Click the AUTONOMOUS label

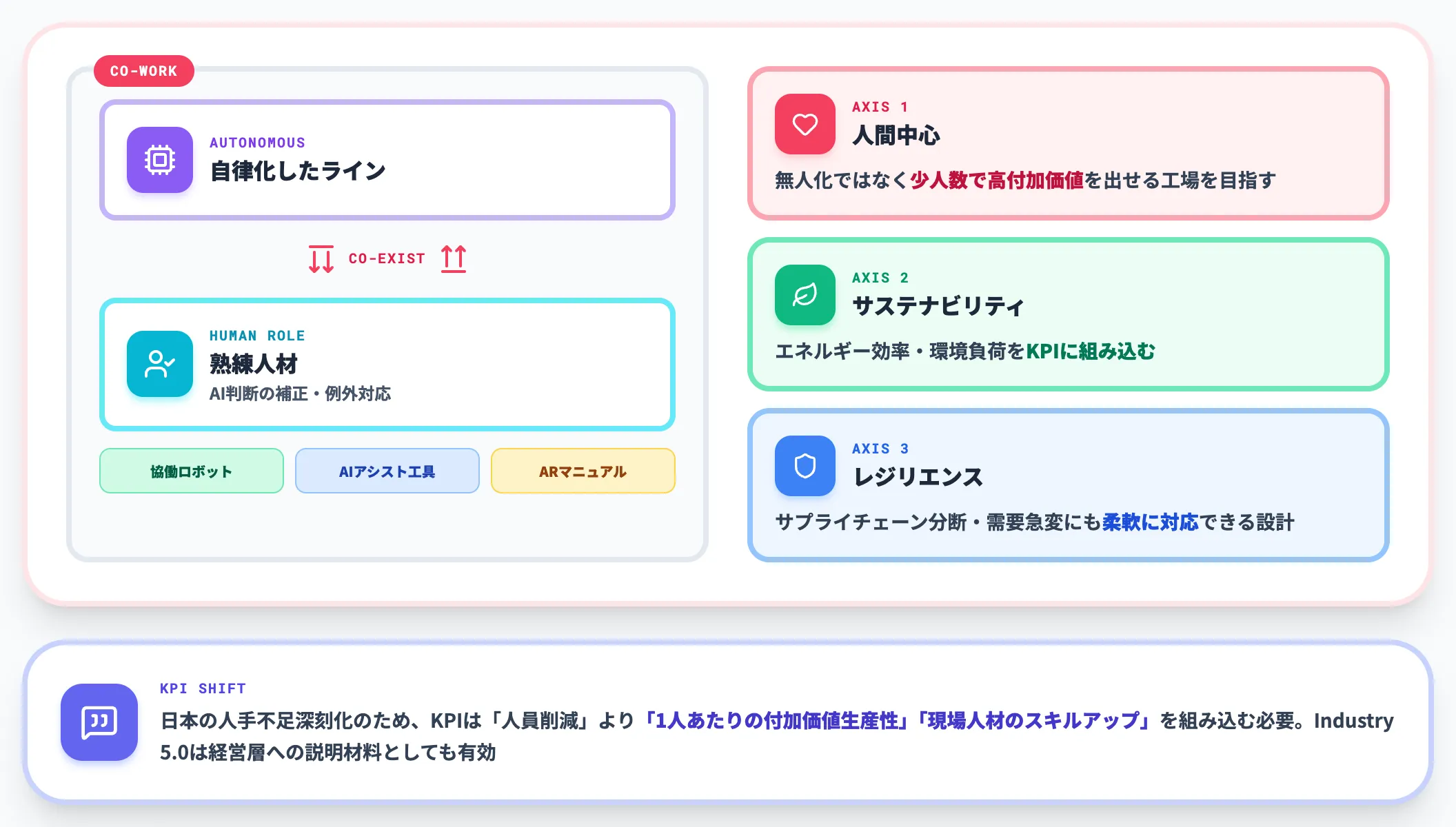click(257, 143)
